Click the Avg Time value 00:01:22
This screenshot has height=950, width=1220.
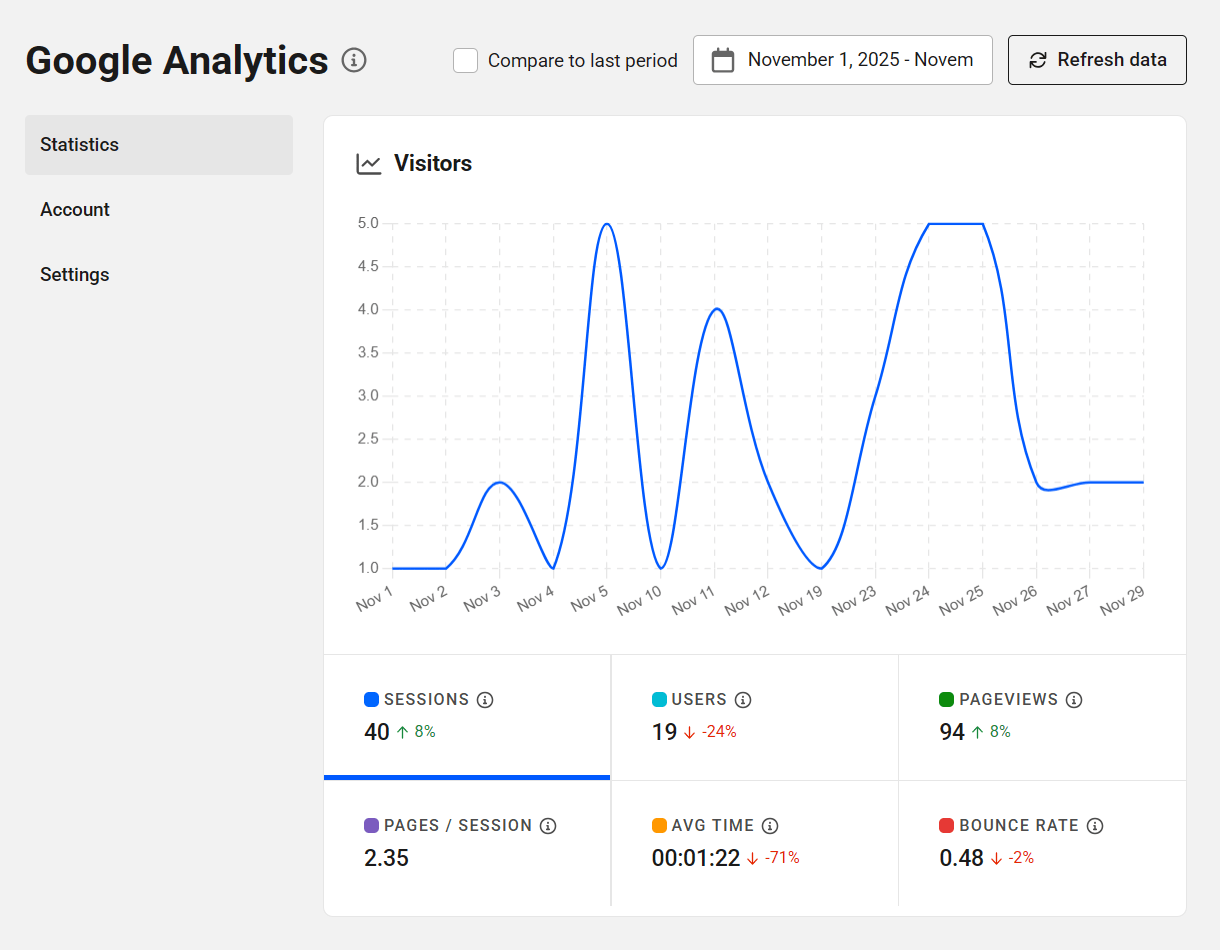[696, 858]
